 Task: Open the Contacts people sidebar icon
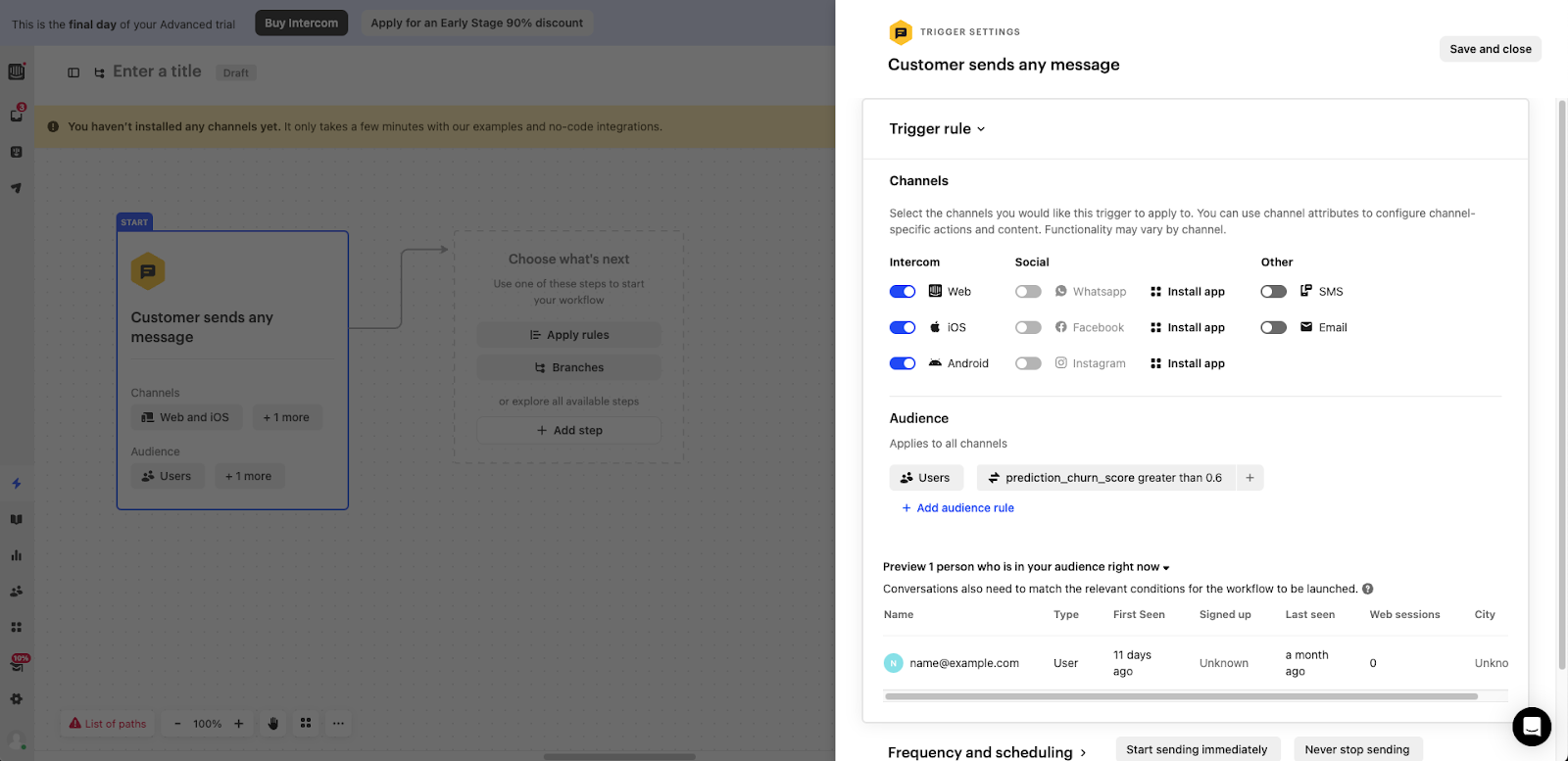tap(17, 592)
